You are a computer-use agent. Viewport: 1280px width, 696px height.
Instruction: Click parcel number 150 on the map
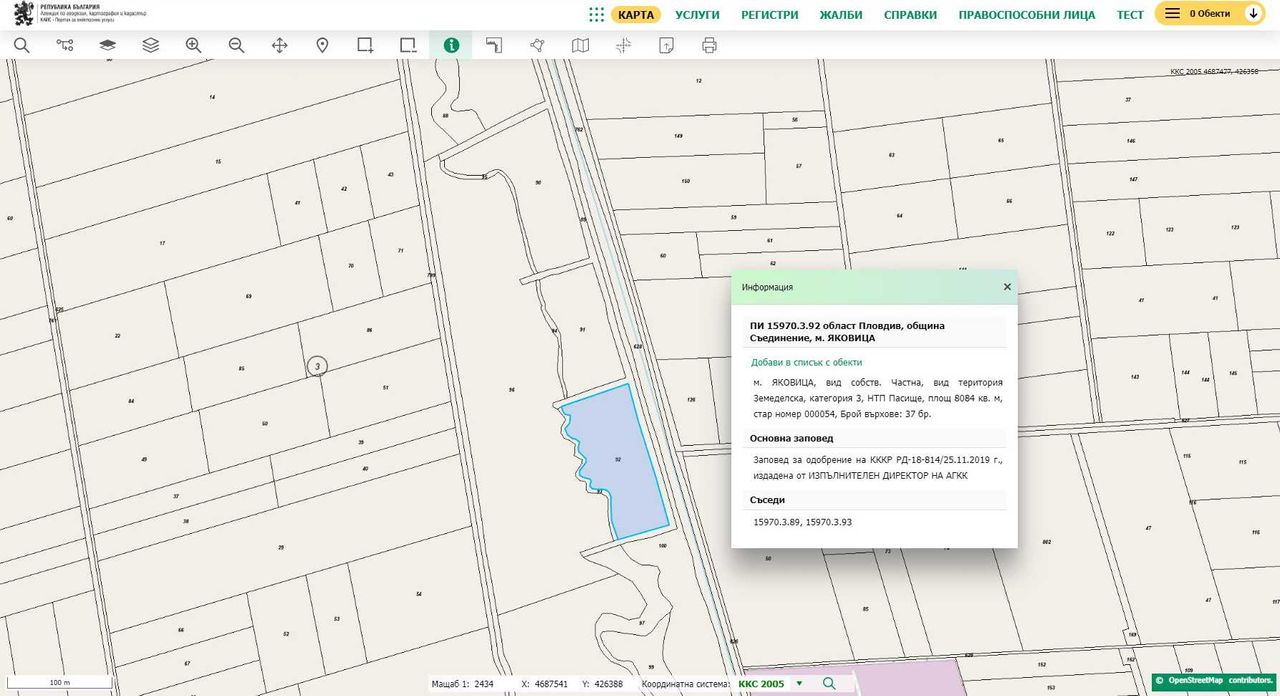(685, 181)
